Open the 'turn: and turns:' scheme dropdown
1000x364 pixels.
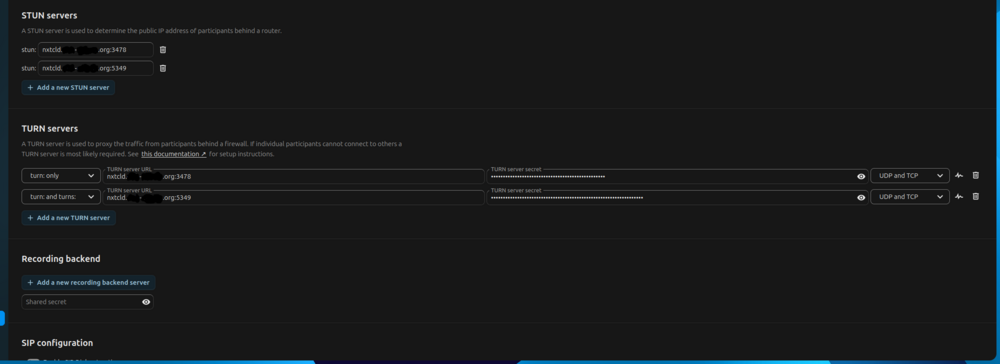pos(61,197)
